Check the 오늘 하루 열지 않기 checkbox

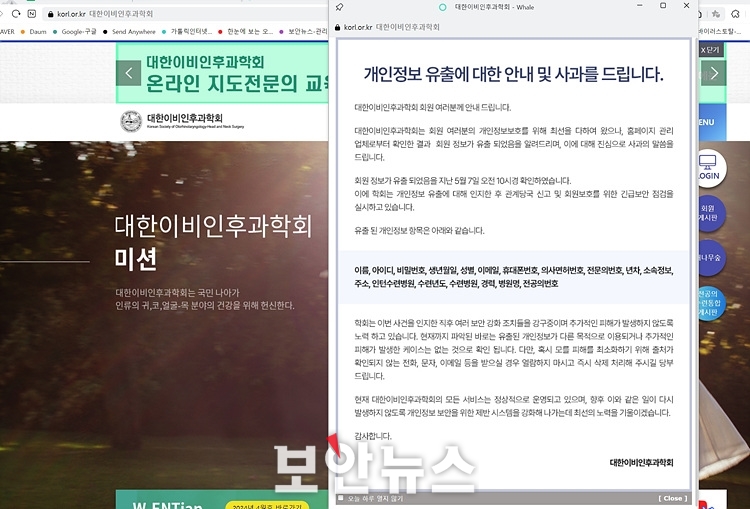341,498
